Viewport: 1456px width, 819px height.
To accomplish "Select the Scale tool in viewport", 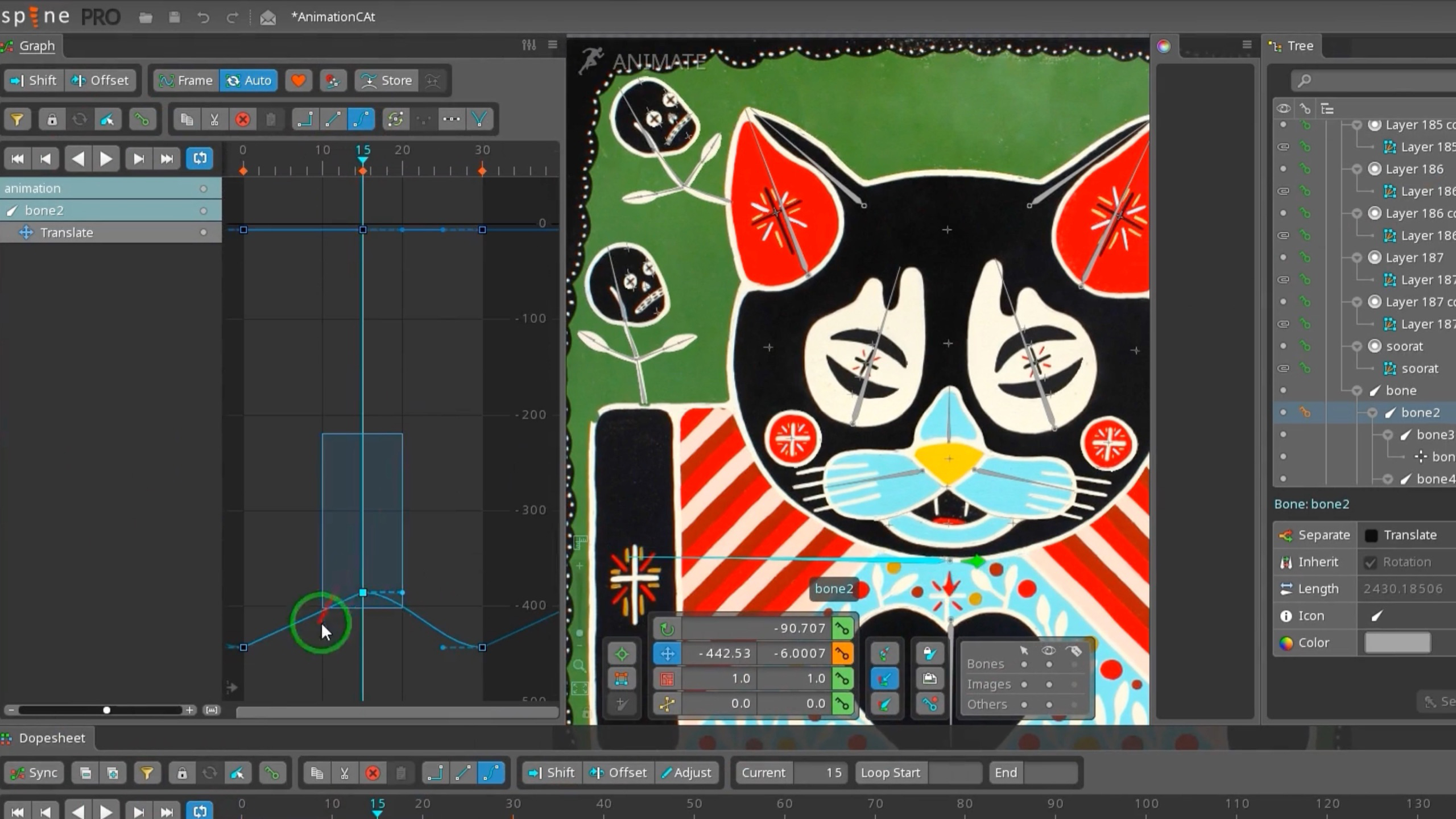I will click(667, 679).
